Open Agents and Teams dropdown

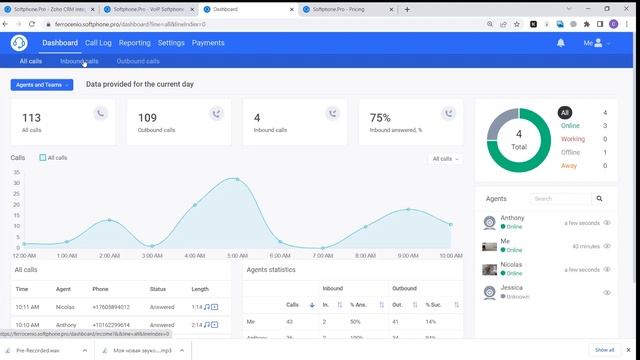coord(42,85)
